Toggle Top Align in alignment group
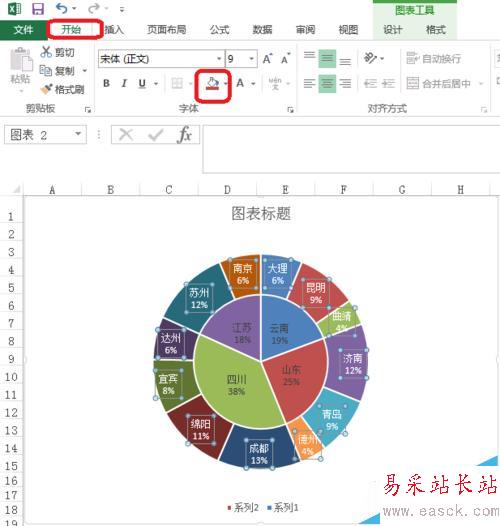The width and height of the screenshot is (500, 526). 309,55
